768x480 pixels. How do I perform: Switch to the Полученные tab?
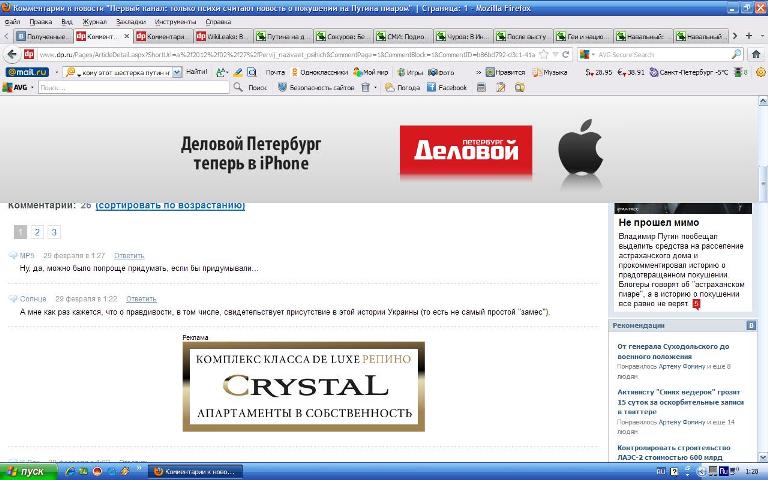click(x=43, y=36)
